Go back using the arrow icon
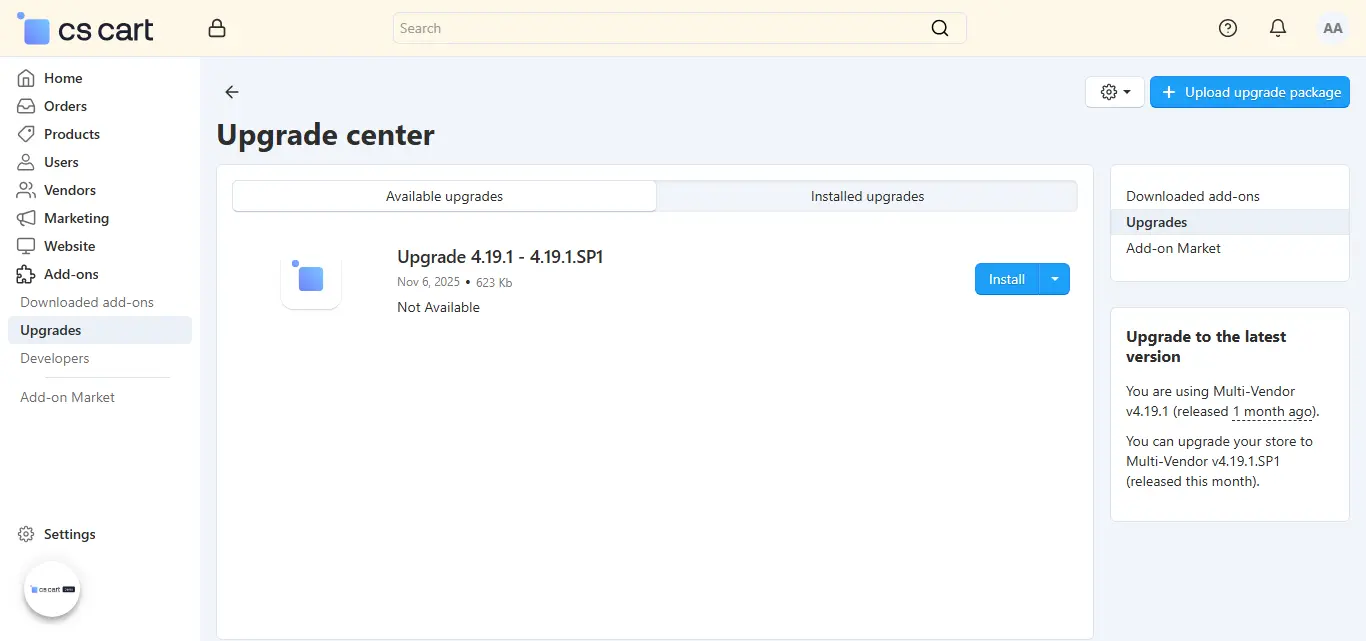 tap(231, 92)
